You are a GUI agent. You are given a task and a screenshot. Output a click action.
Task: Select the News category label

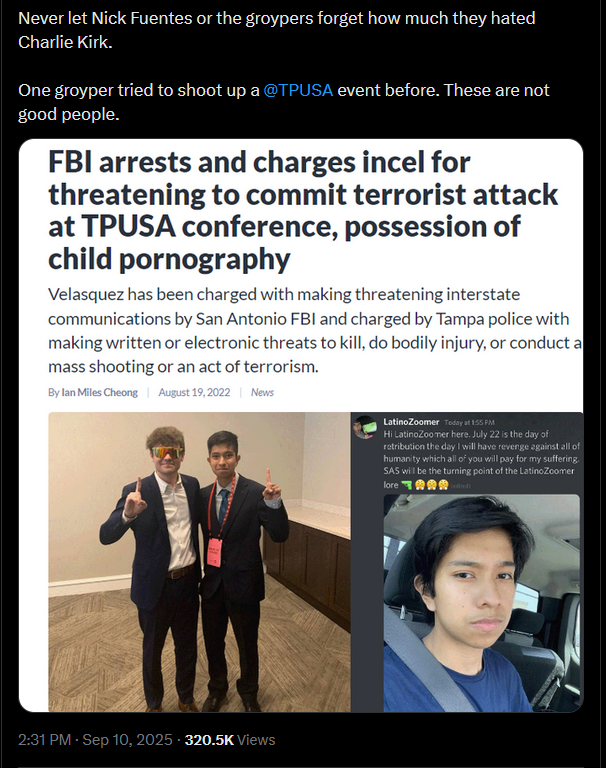click(x=262, y=392)
